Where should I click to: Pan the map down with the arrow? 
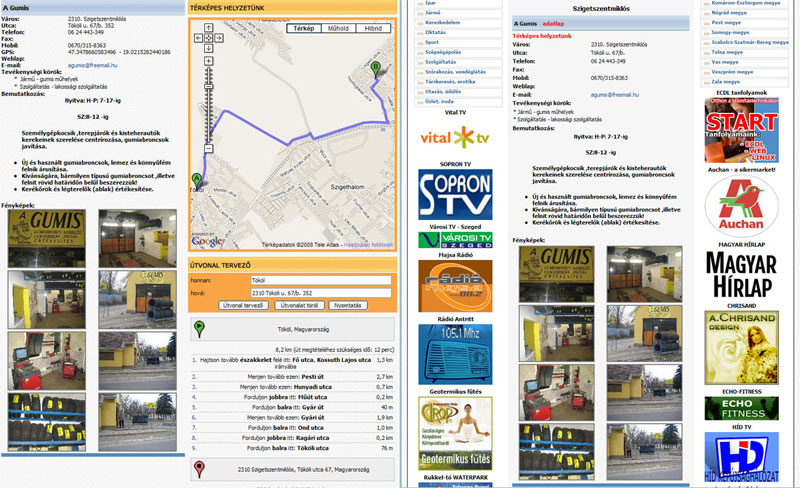coord(208,48)
